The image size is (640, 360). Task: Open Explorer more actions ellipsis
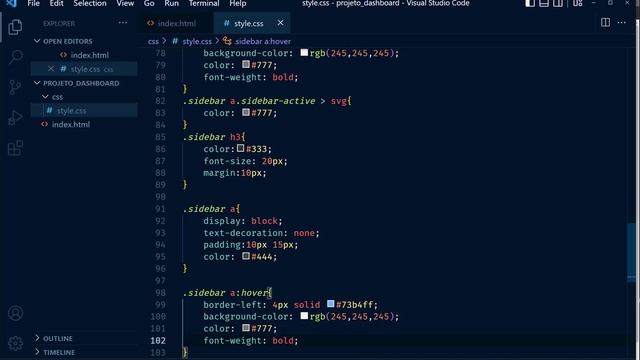(x=123, y=23)
